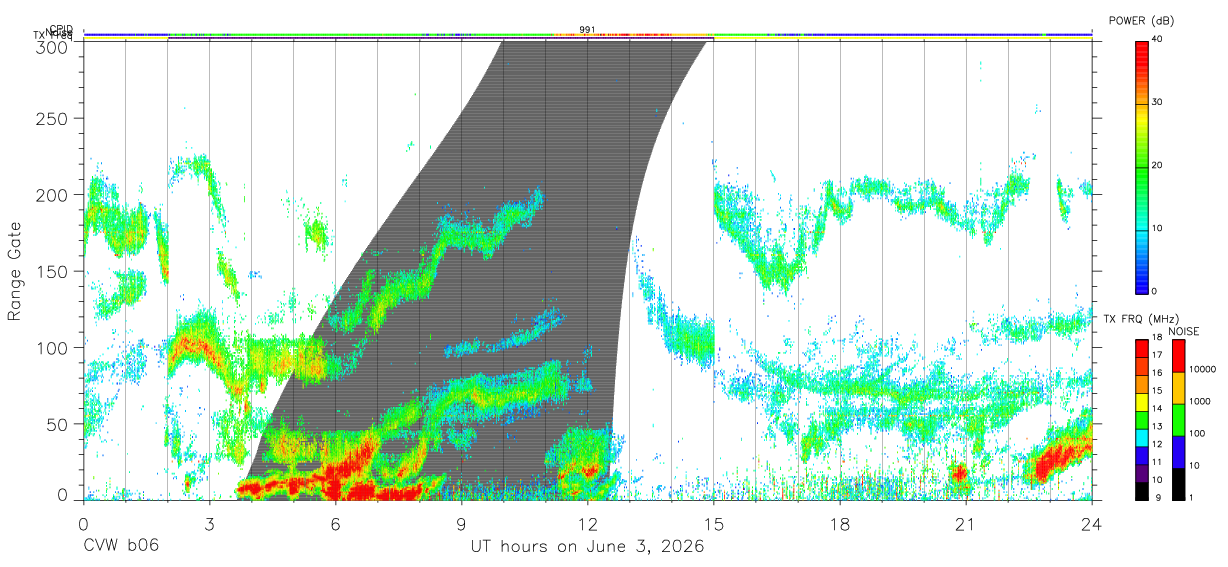Pick the green 13–14 MHz frequency swatch
Image resolution: width=1228 pixels, height=567 pixels.
pos(1141,419)
